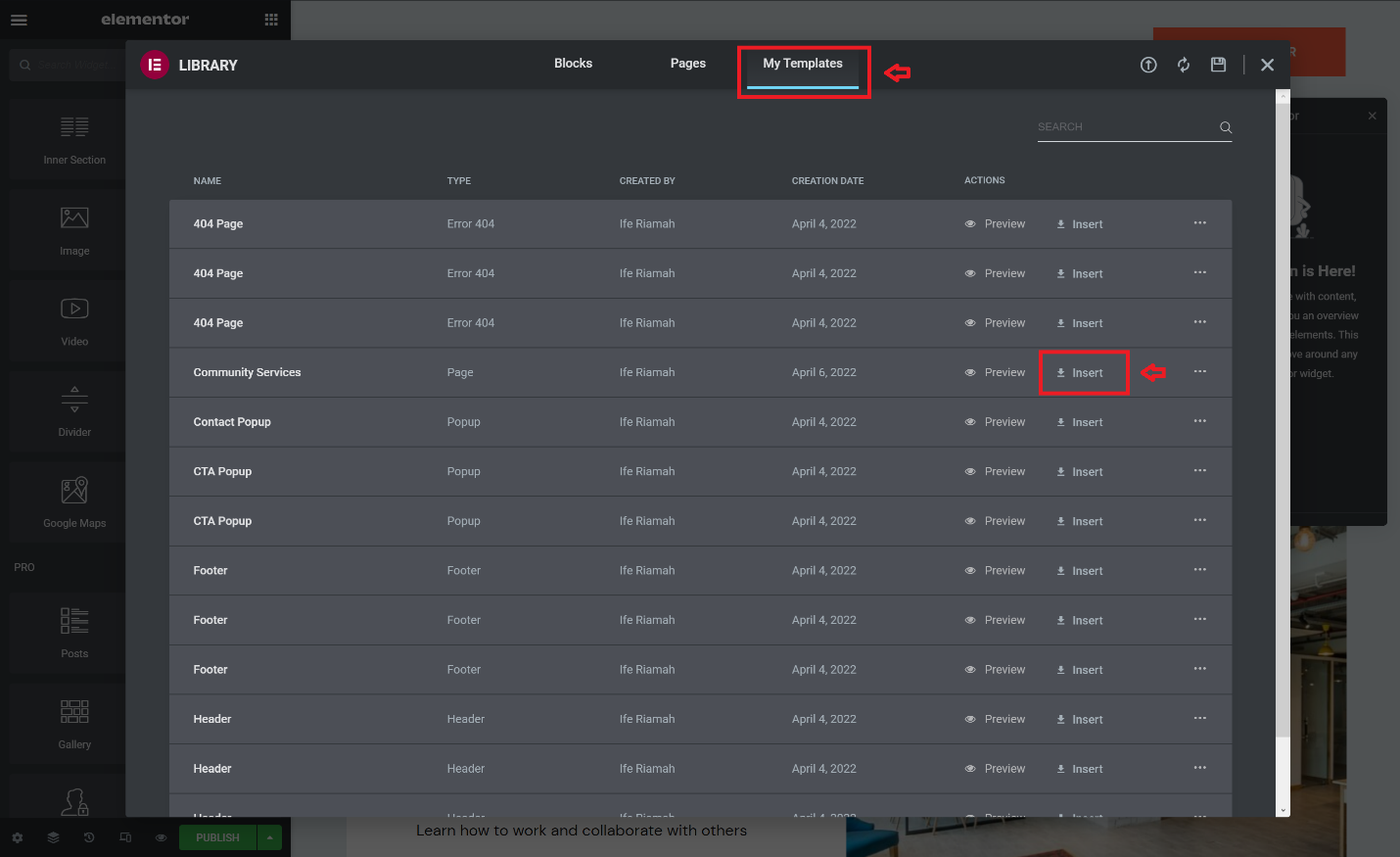
Task: Click the import template upload icon
Action: click(1148, 65)
